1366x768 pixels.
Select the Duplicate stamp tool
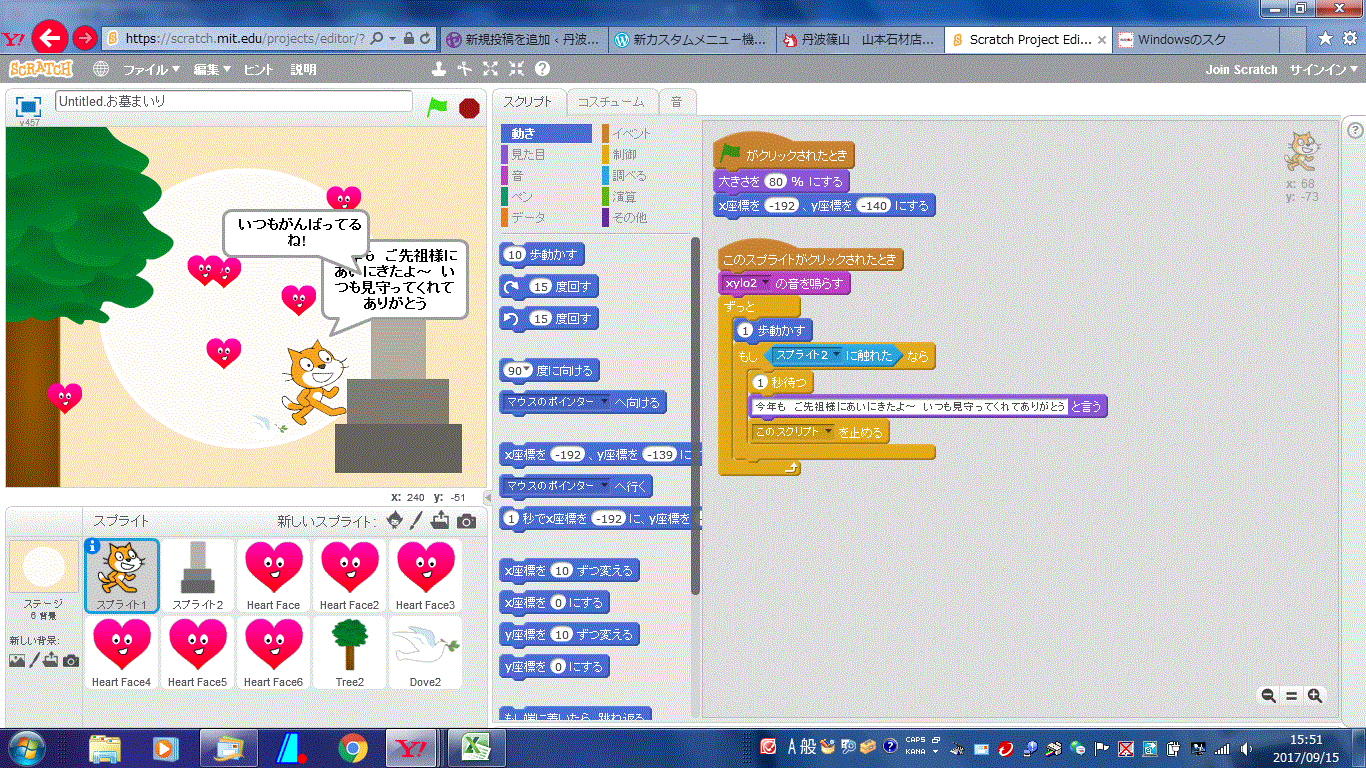438,69
